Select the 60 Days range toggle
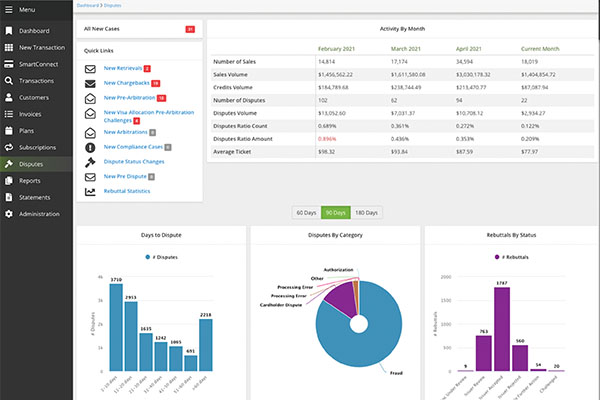Viewport: 600px width, 400px height. 307,212
